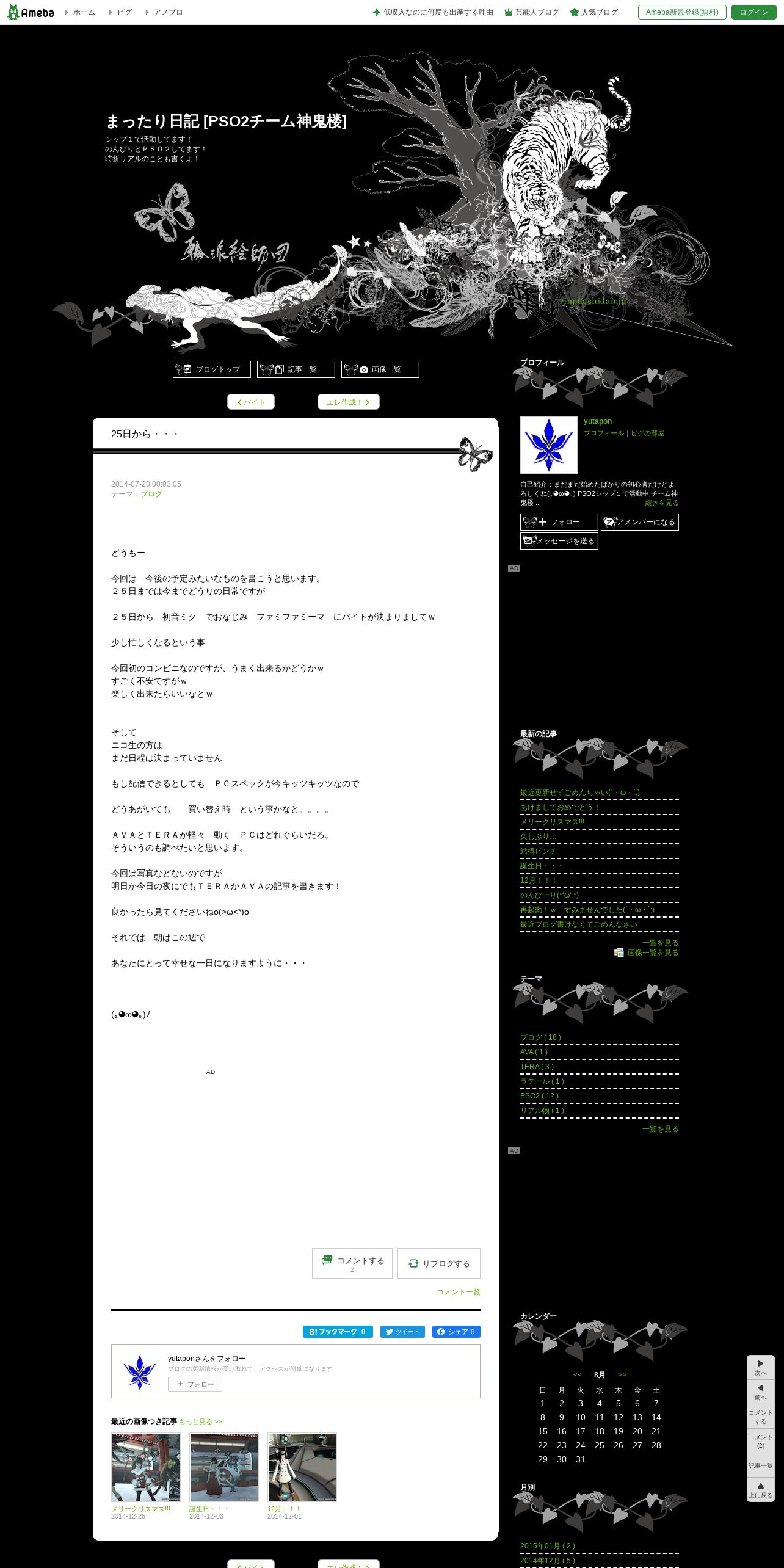Click the Ameba新規登録(無料) button
This screenshot has width=784, height=1568.
(682, 12)
